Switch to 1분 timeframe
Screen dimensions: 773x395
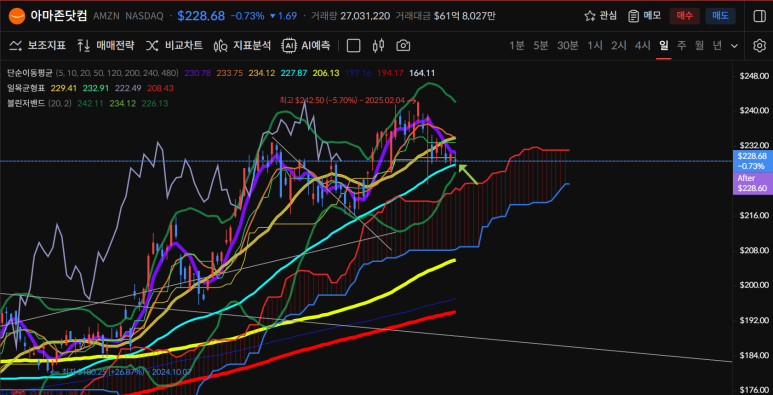(x=517, y=46)
